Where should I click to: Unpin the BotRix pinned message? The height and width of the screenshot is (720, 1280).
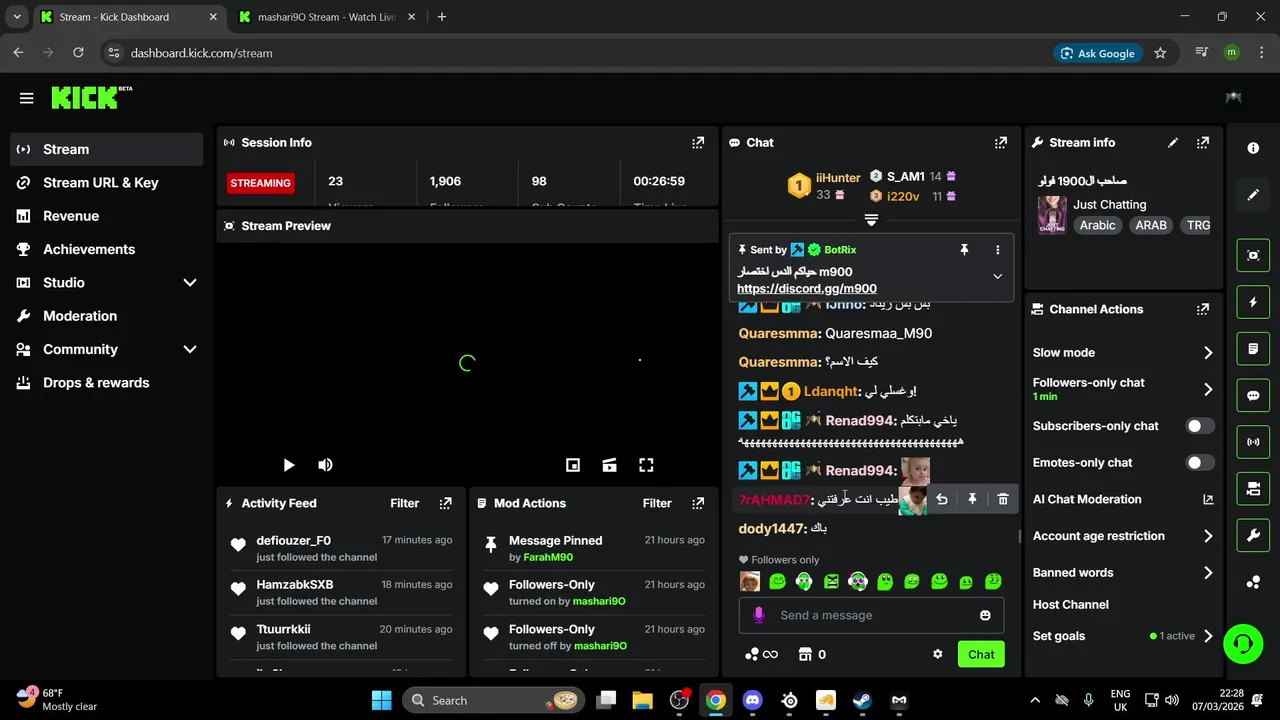click(x=964, y=250)
